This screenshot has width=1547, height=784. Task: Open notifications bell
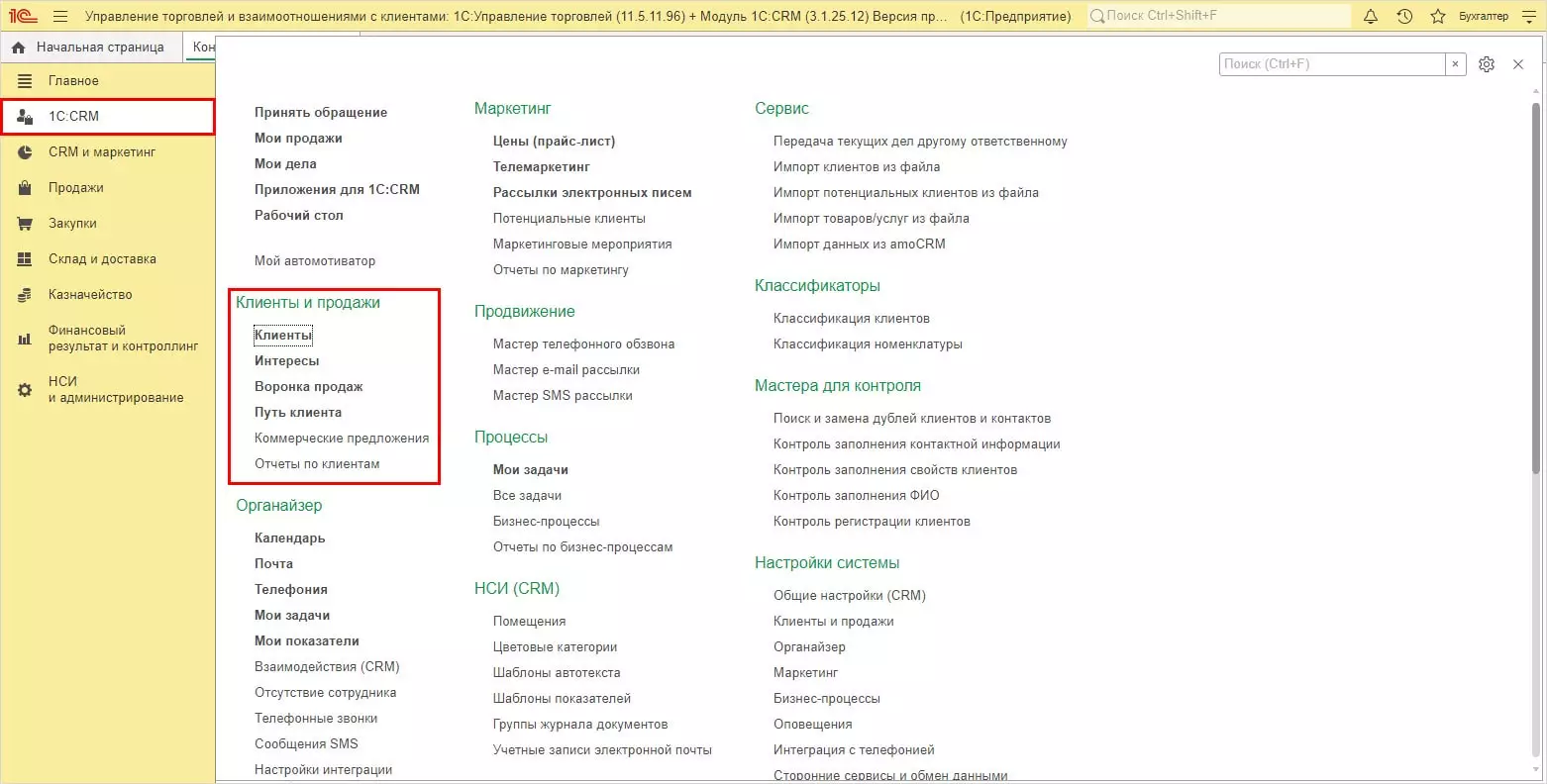click(x=1371, y=16)
